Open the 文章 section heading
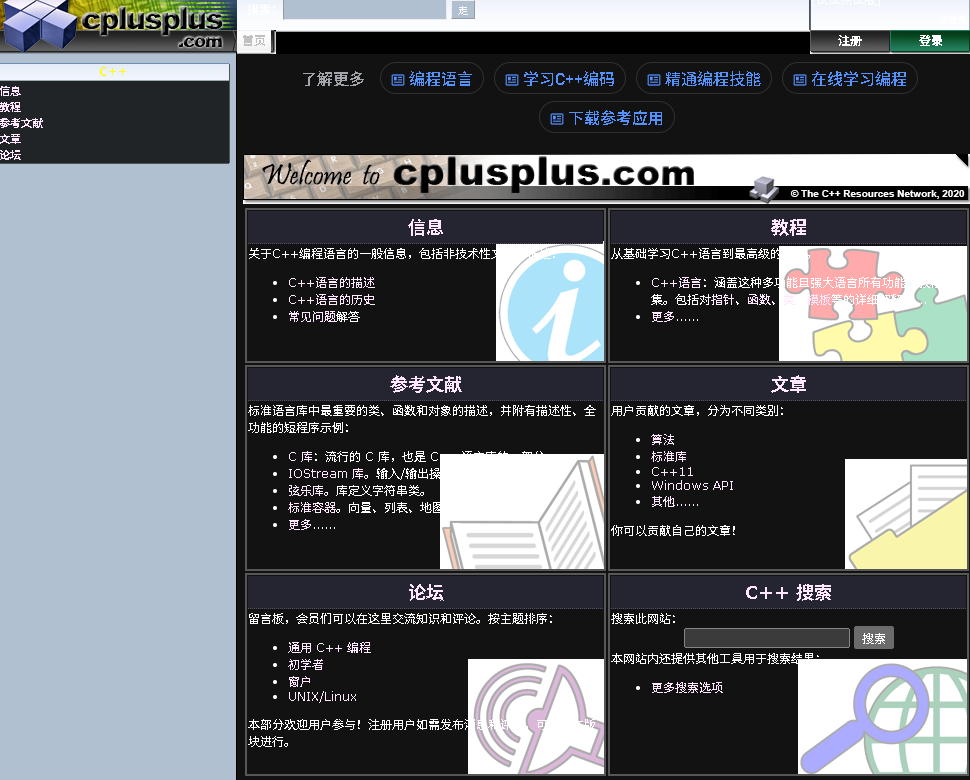This screenshot has width=970, height=780. click(788, 385)
